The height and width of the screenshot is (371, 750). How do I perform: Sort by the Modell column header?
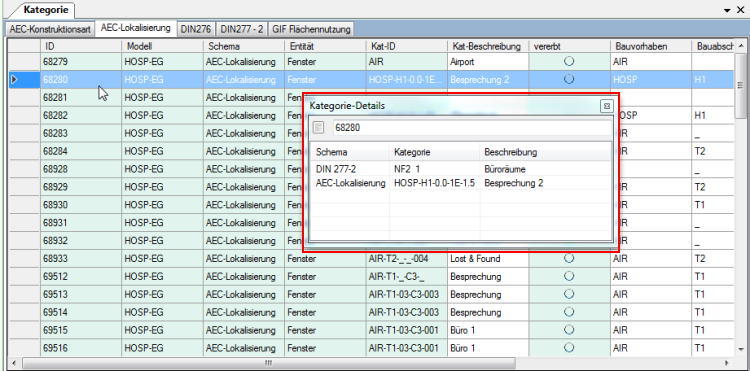[x=162, y=46]
